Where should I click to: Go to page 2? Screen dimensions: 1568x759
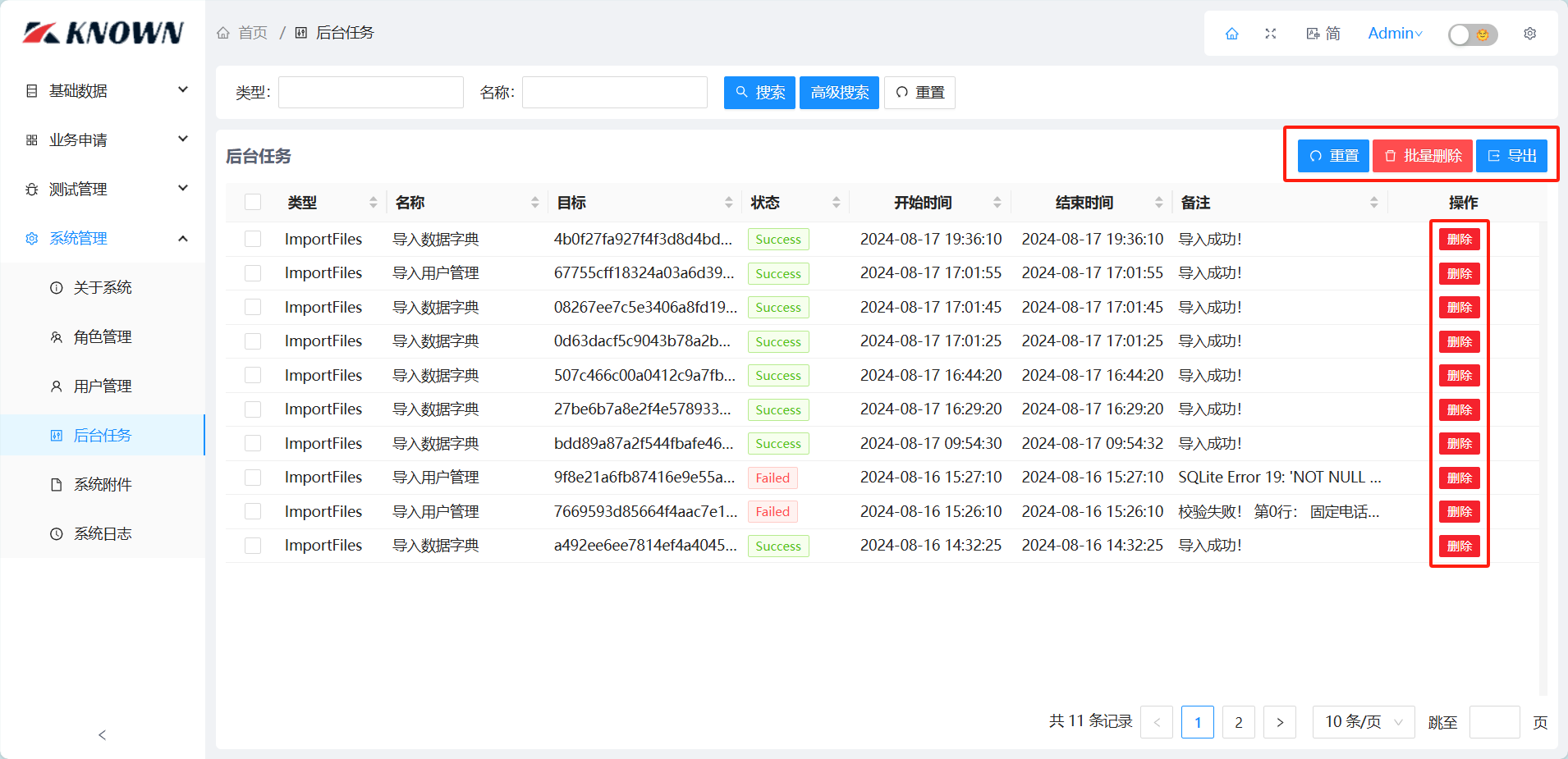[x=1239, y=722]
